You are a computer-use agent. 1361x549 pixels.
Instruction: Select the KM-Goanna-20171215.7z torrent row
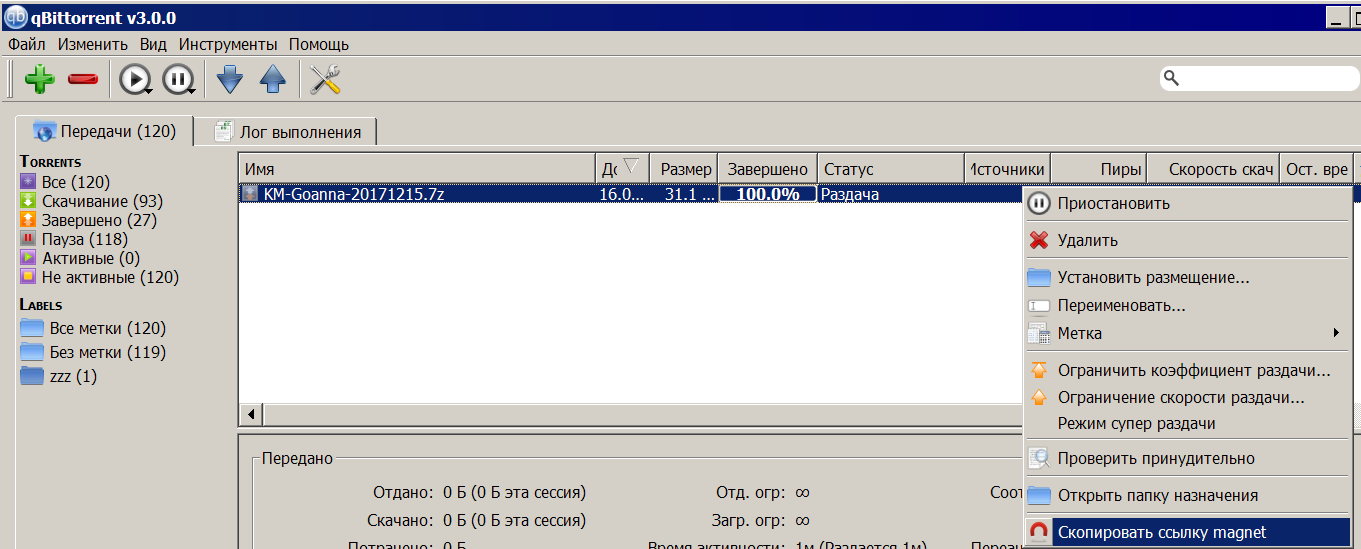click(630, 194)
